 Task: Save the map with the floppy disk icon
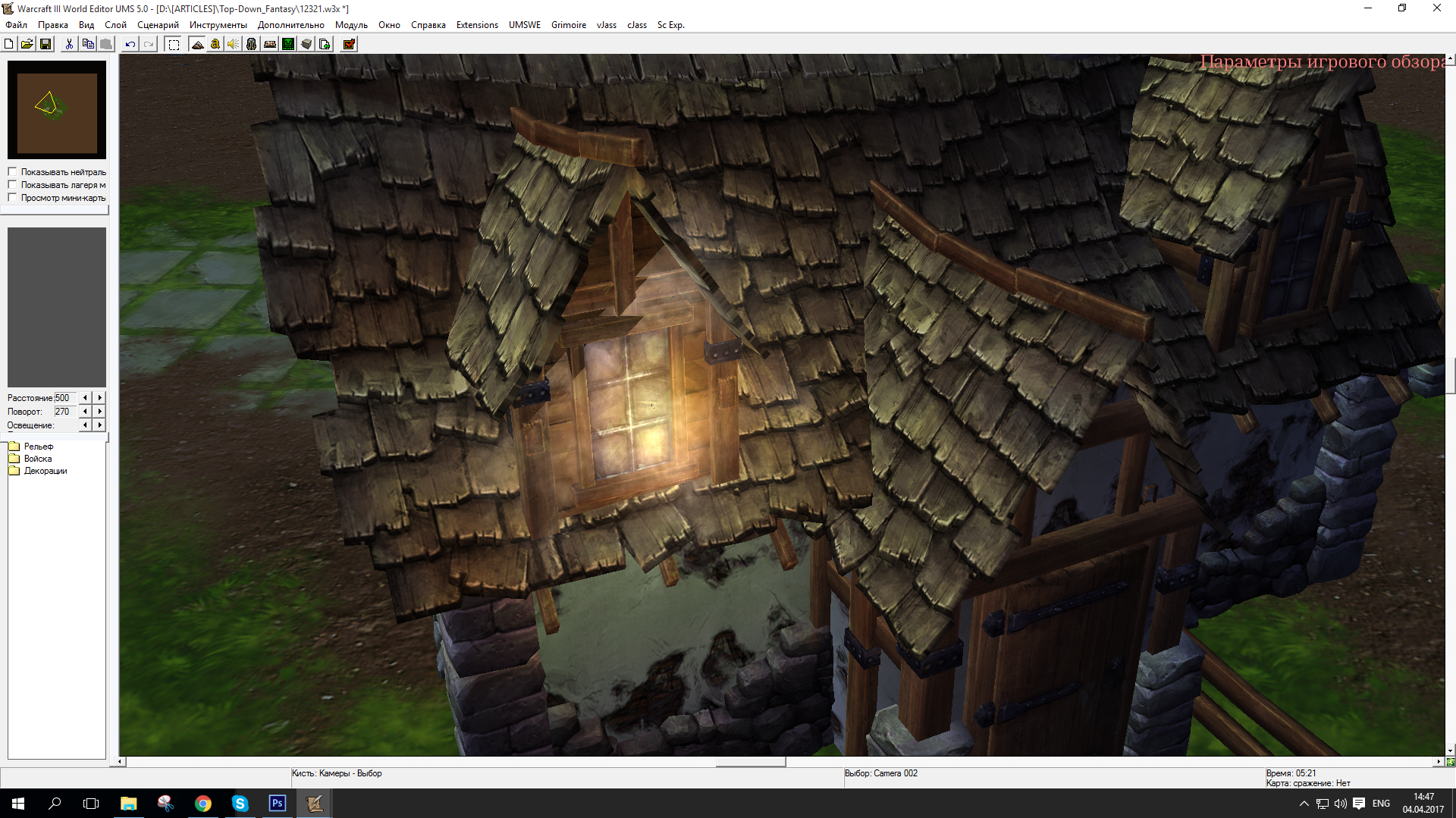click(x=45, y=44)
